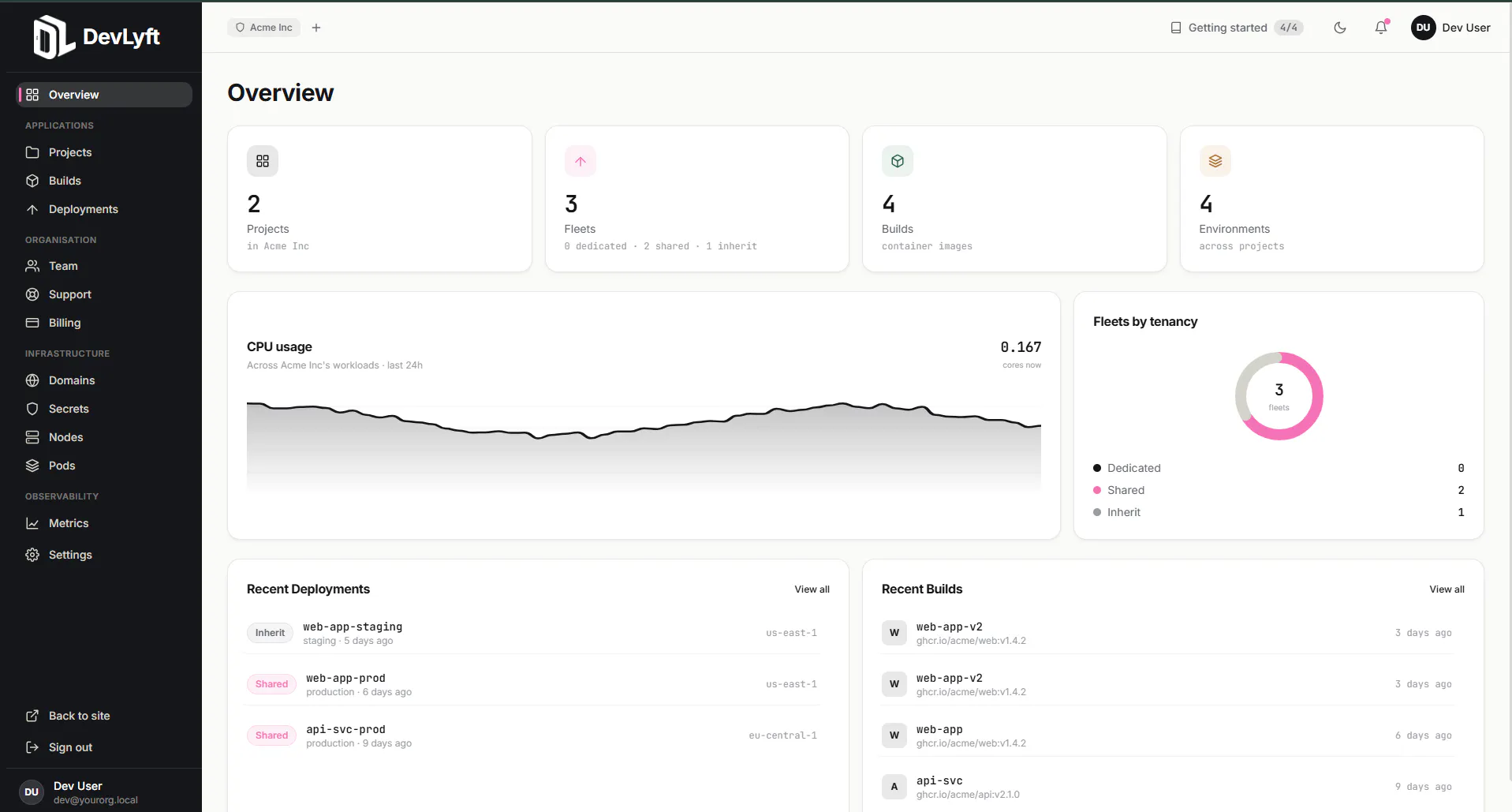This screenshot has height=812, width=1512.
Task: Click the Billing card icon
Action: (32, 323)
